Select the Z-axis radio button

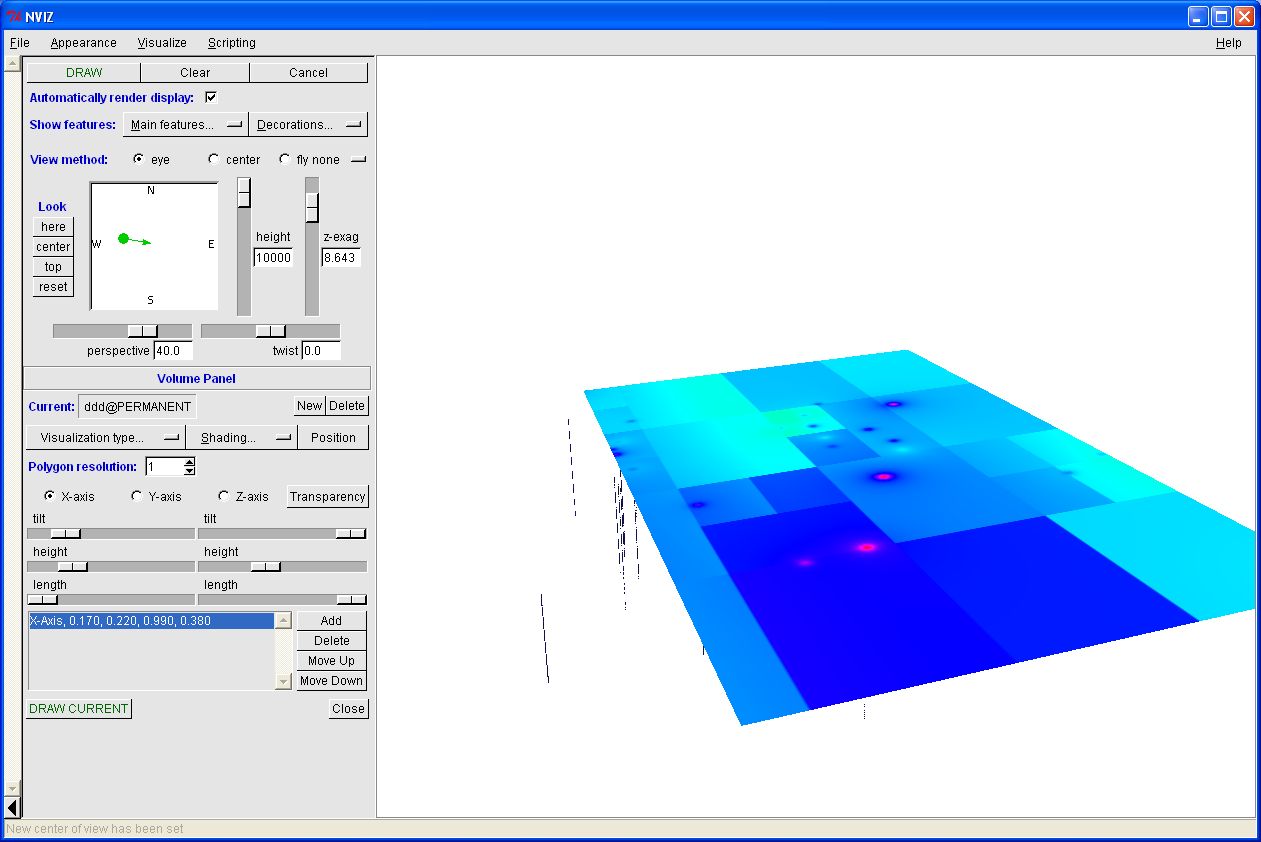[x=224, y=496]
